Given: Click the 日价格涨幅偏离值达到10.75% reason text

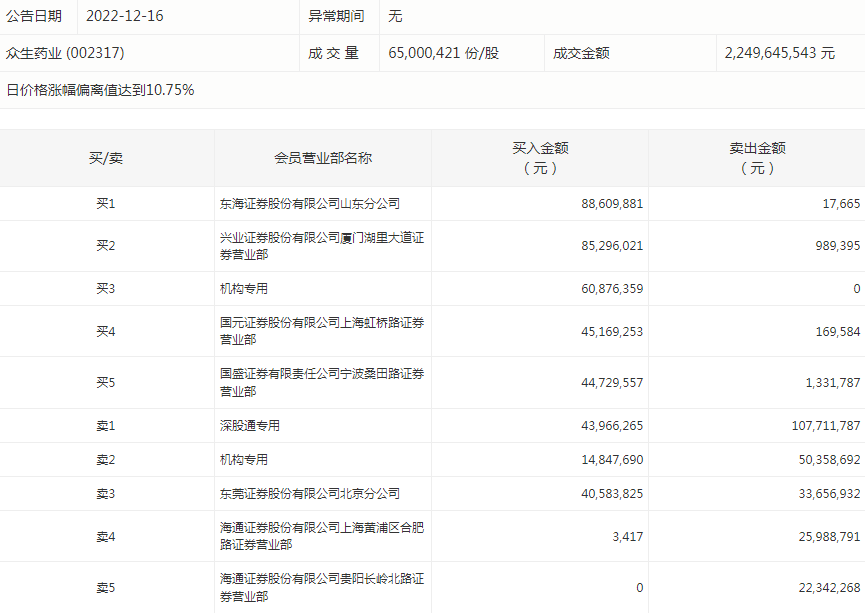Looking at the screenshot, I should (x=100, y=90).
